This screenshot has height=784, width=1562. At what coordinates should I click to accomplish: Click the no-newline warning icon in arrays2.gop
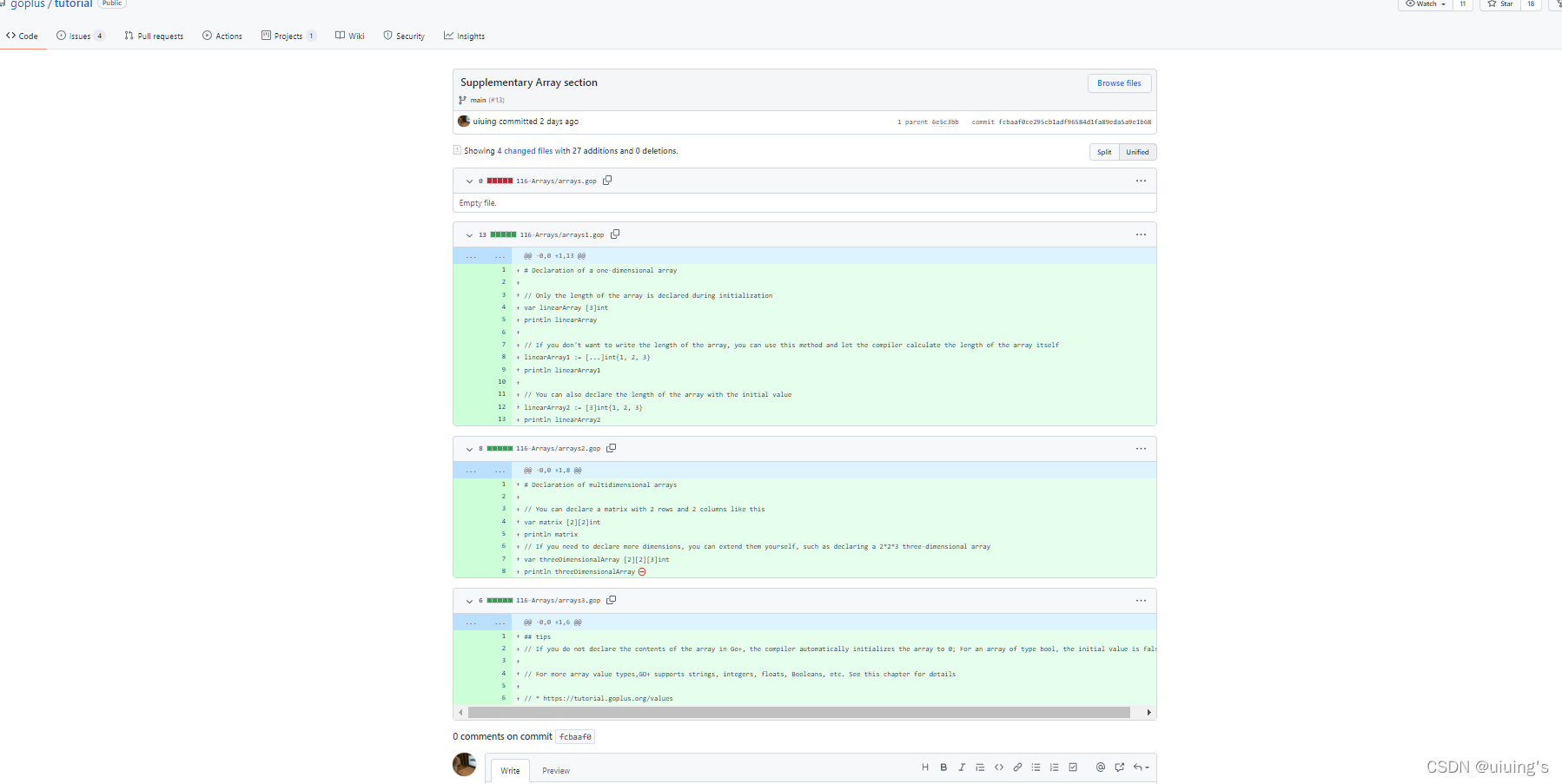[642, 572]
